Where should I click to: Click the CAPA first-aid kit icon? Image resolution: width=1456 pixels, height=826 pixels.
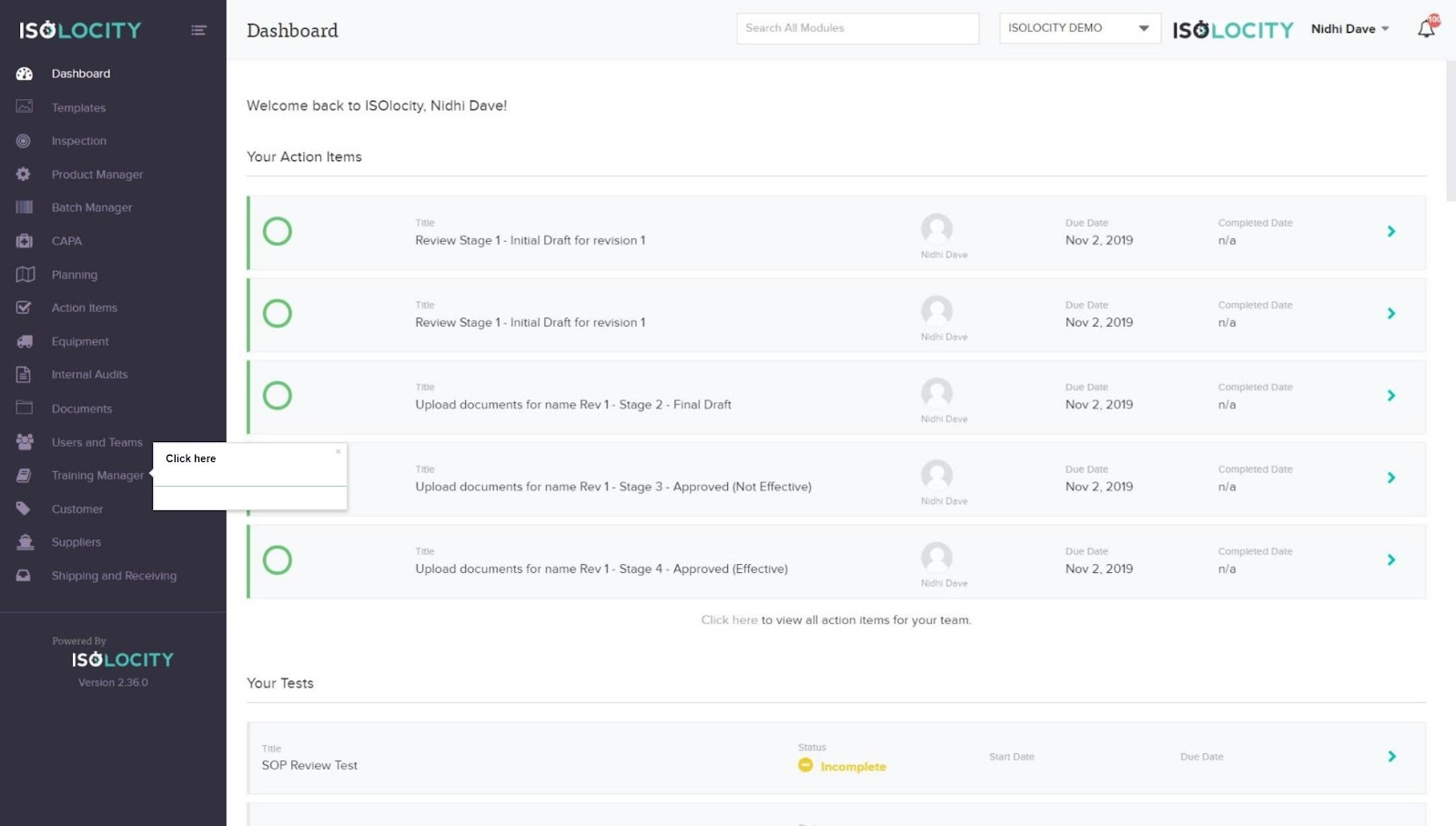pos(25,241)
